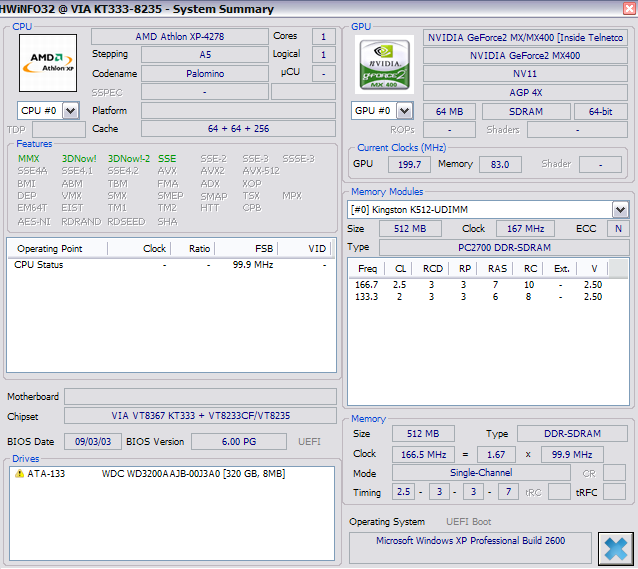This screenshot has height=569, width=638.
Task: Click the NVIDIA GeForce2 MX400 name field
Action: [x=525, y=56]
